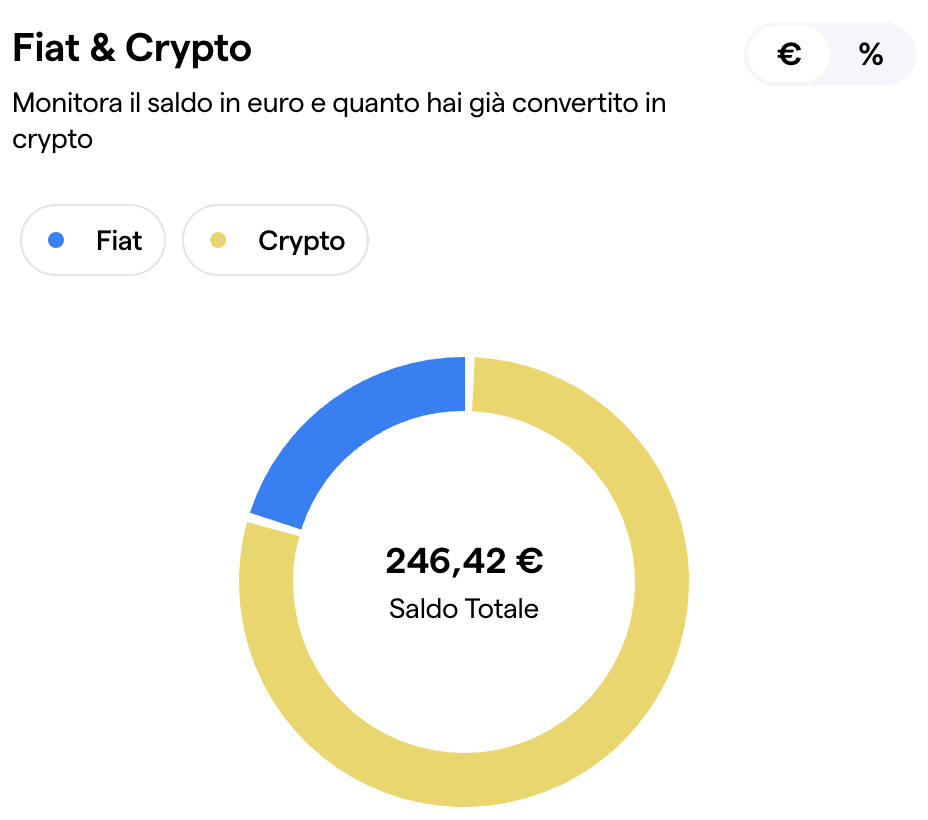The height and width of the screenshot is (820, 928).
Task: Click the Saldo Totale label
Action: coord(464,609)
